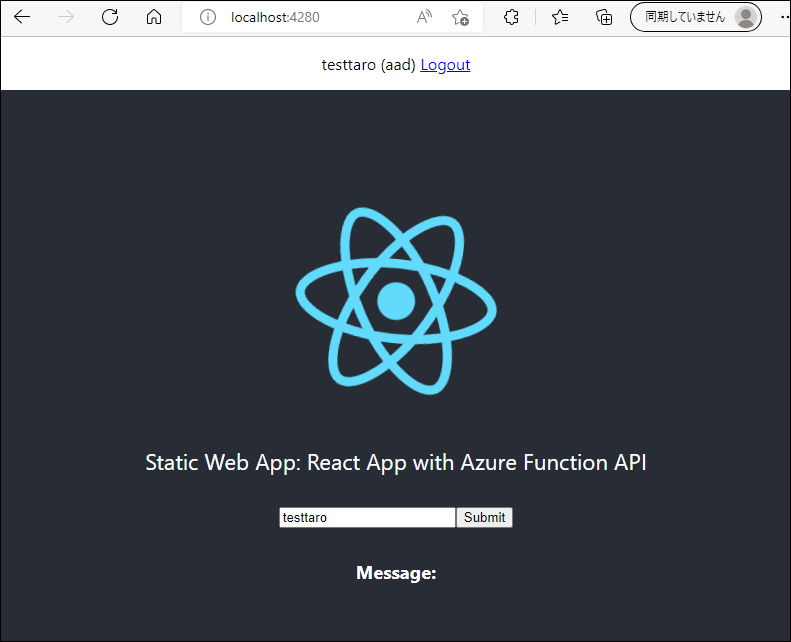Click the testtaro (aad) user text
Image resolution: width=791 pixels, height=642 pixels.
pyautogui.click(x=368, y=65)
